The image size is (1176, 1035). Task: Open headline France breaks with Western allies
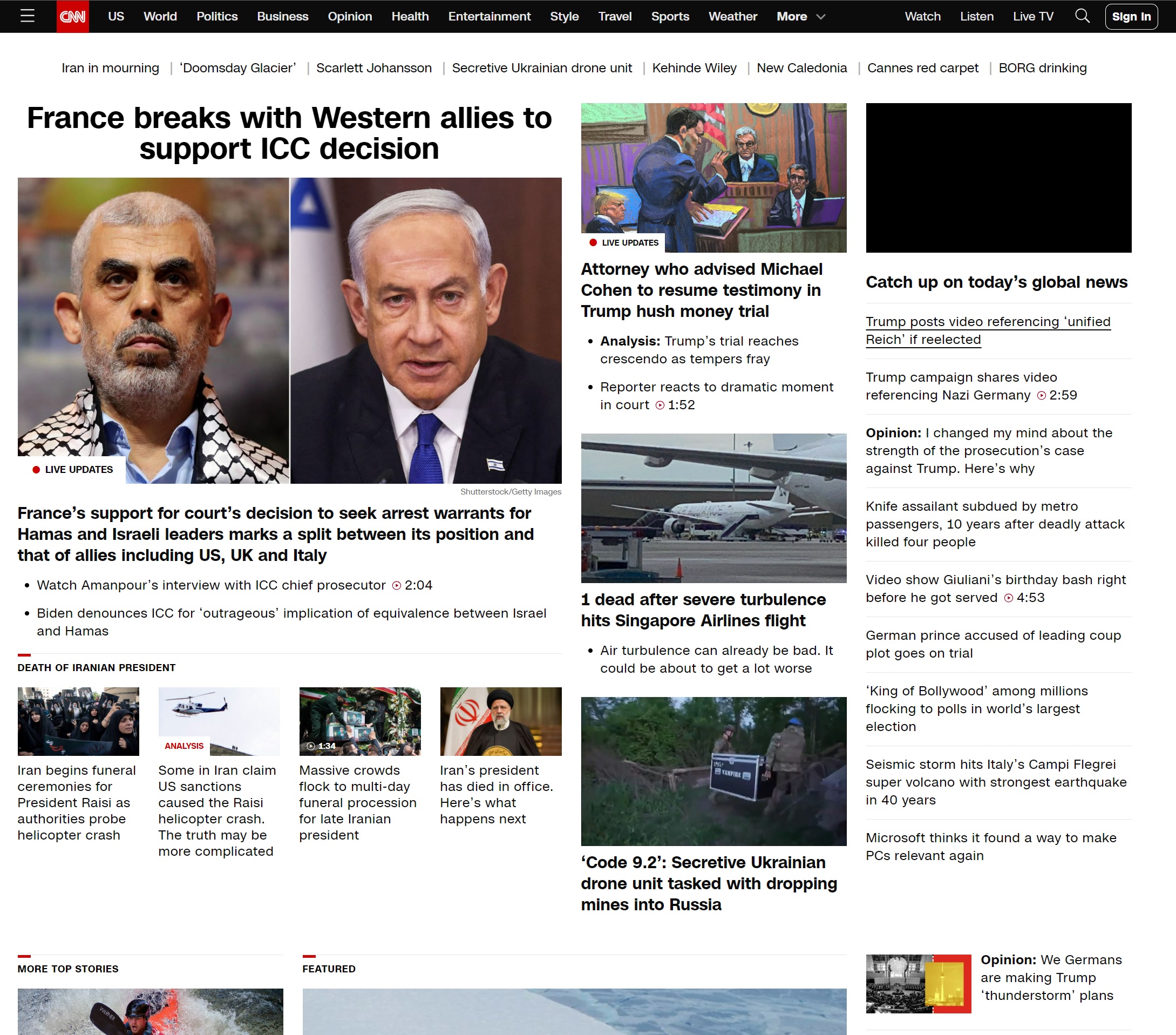[x=289, y=133]
